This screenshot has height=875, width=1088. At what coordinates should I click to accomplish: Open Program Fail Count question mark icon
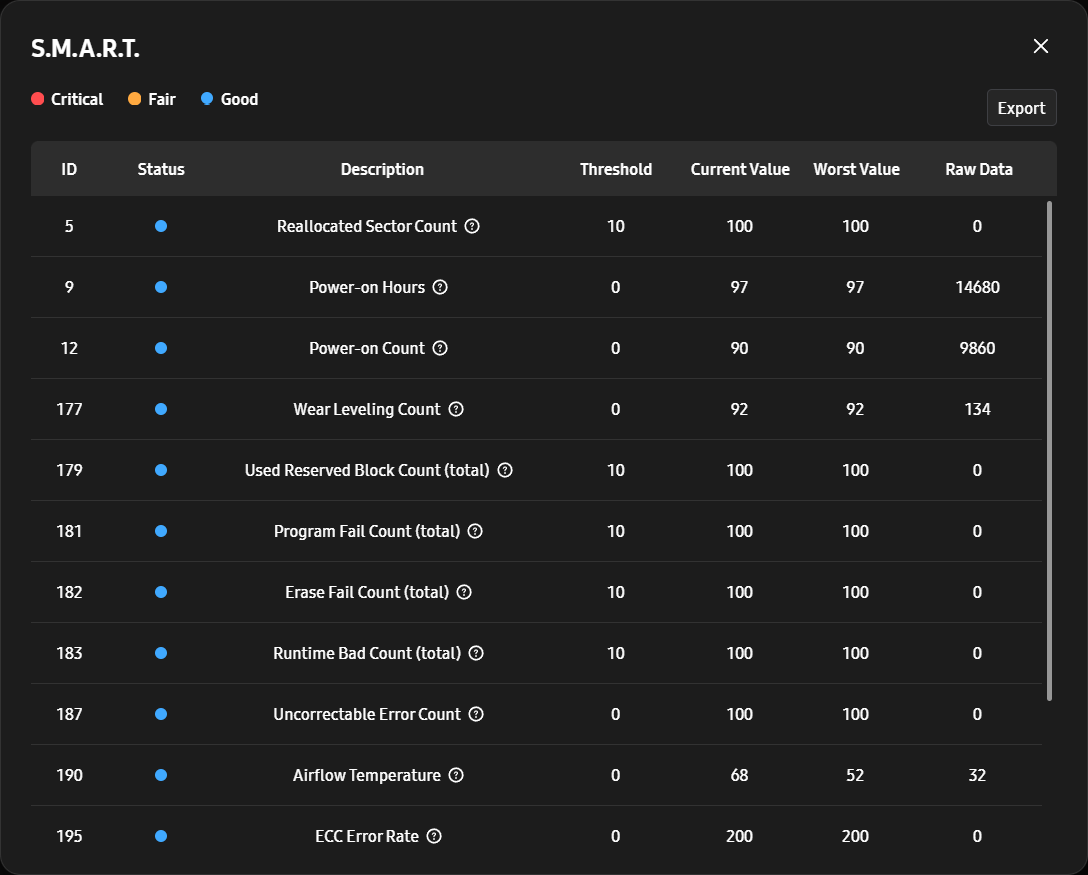coord(475,532)
